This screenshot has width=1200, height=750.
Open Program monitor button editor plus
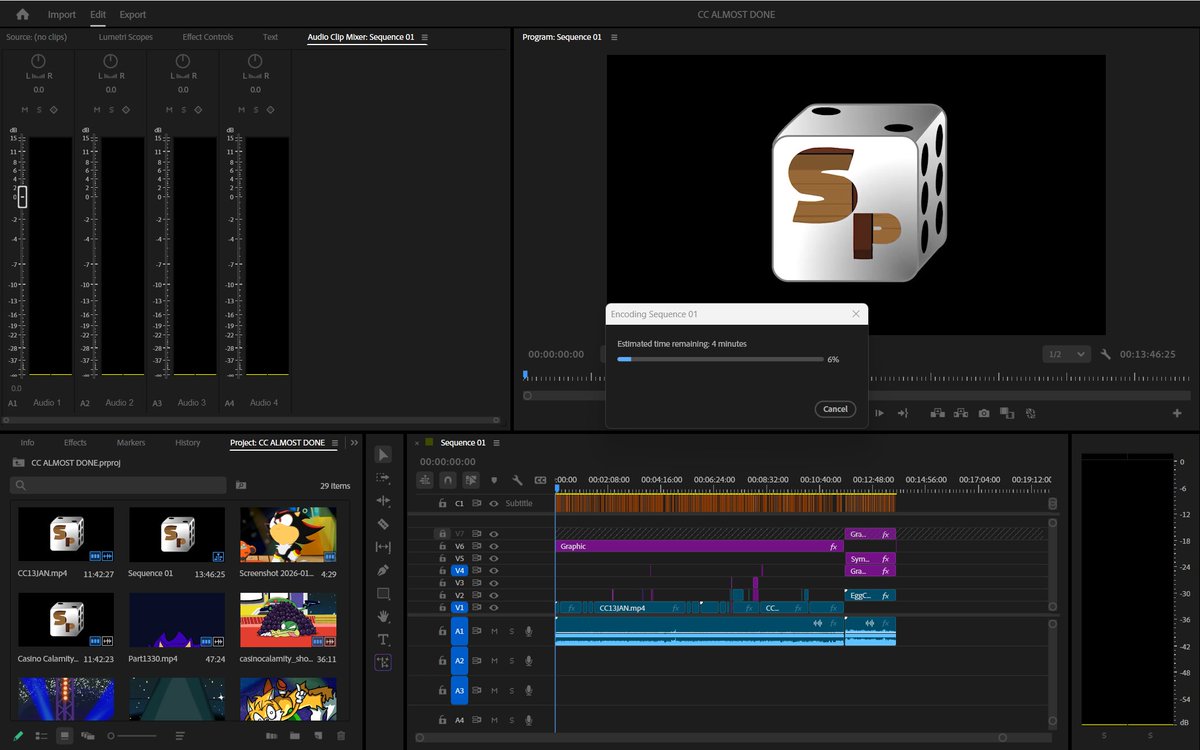(x=1177, y=413)
